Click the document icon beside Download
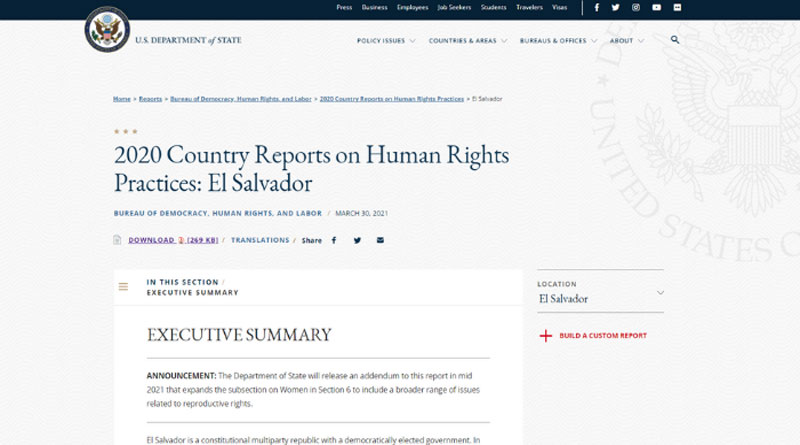 [117, 240]
